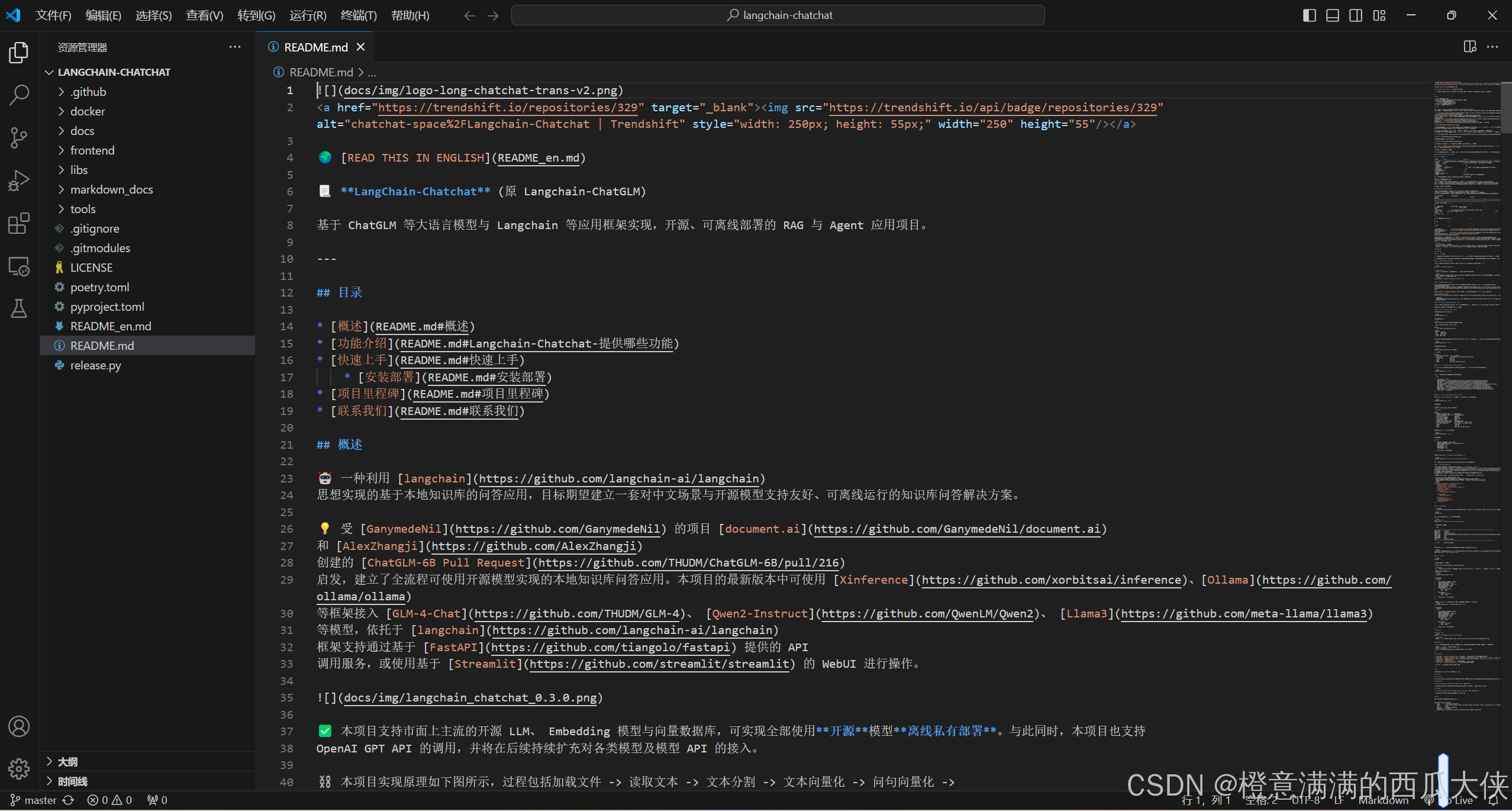Image resolution: width=1512 pixels, height=811 pixels.
Task: Open the Explorer view in activity bar
Action: tap(19, 52)
